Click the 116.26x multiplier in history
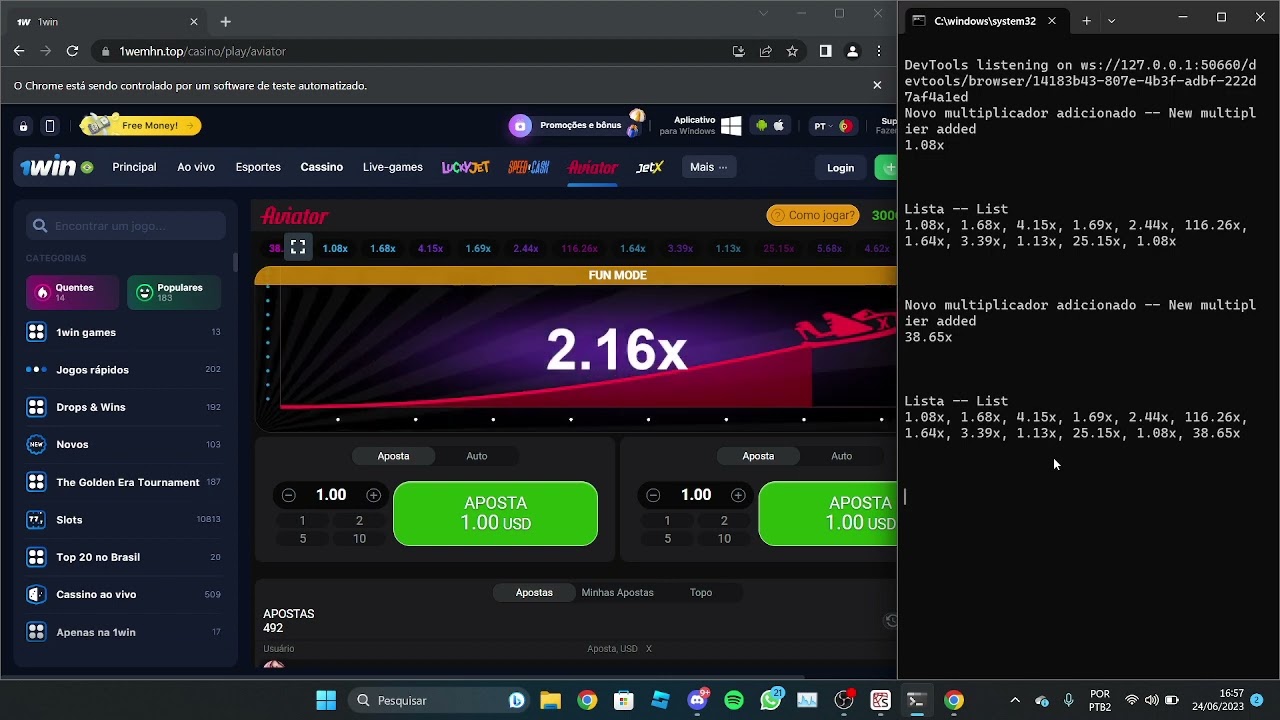 click(x=580, y=248)
